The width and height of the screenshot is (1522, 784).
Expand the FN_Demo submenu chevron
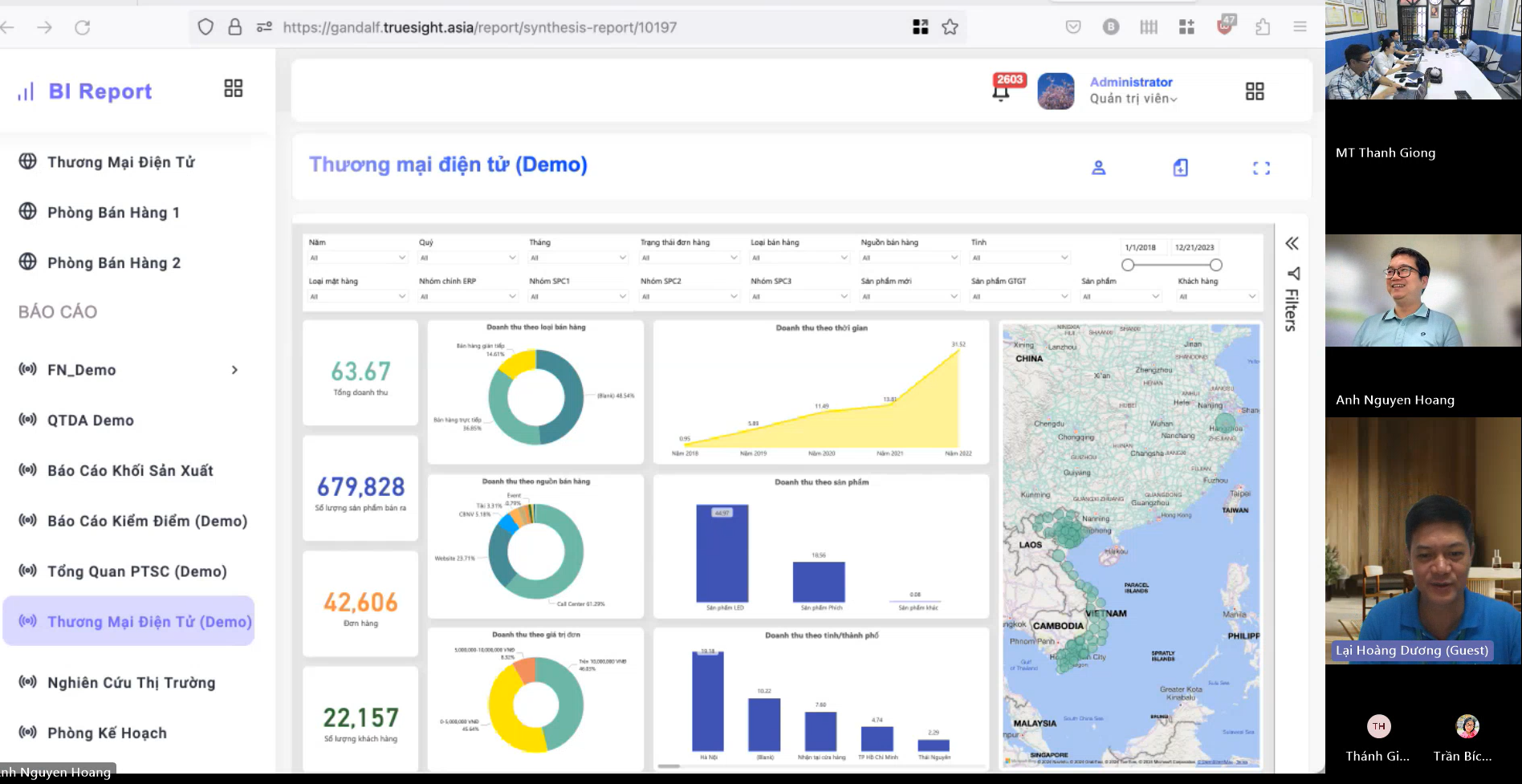234,370
